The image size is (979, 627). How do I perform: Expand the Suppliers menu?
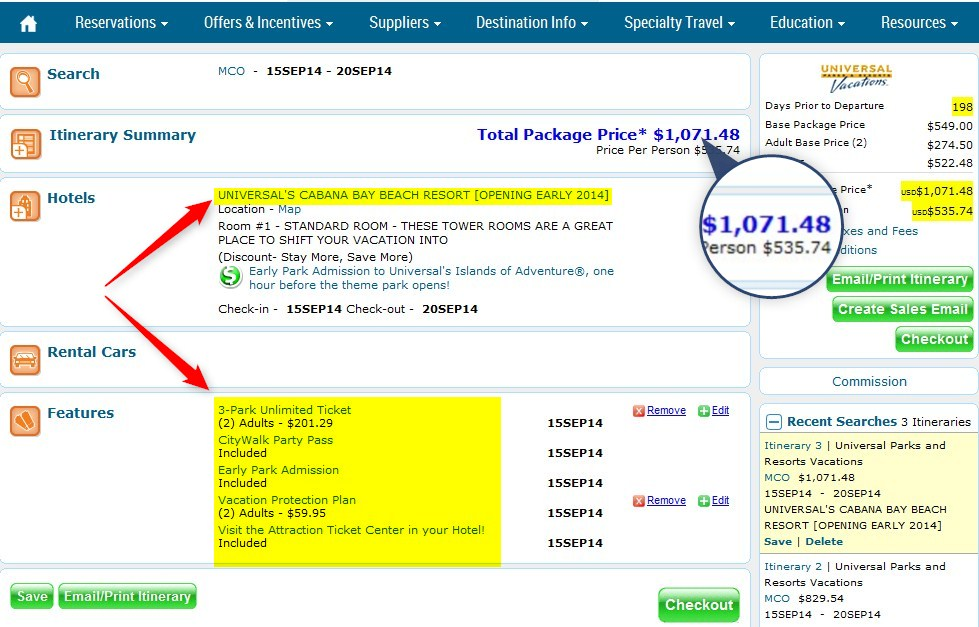click(405, 22)
